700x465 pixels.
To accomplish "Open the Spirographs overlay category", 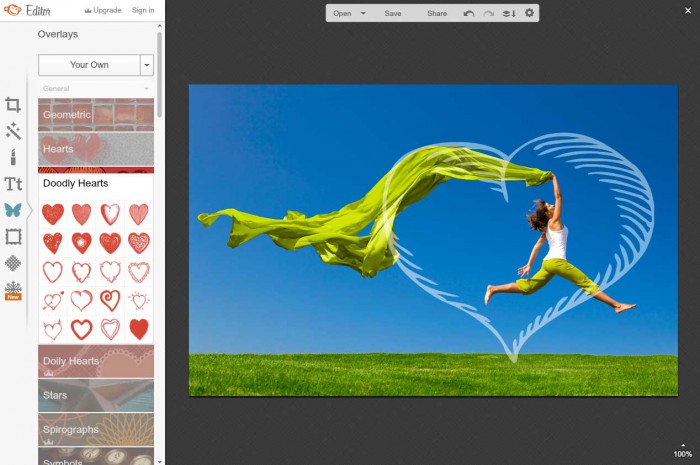I will coord(96,429).
